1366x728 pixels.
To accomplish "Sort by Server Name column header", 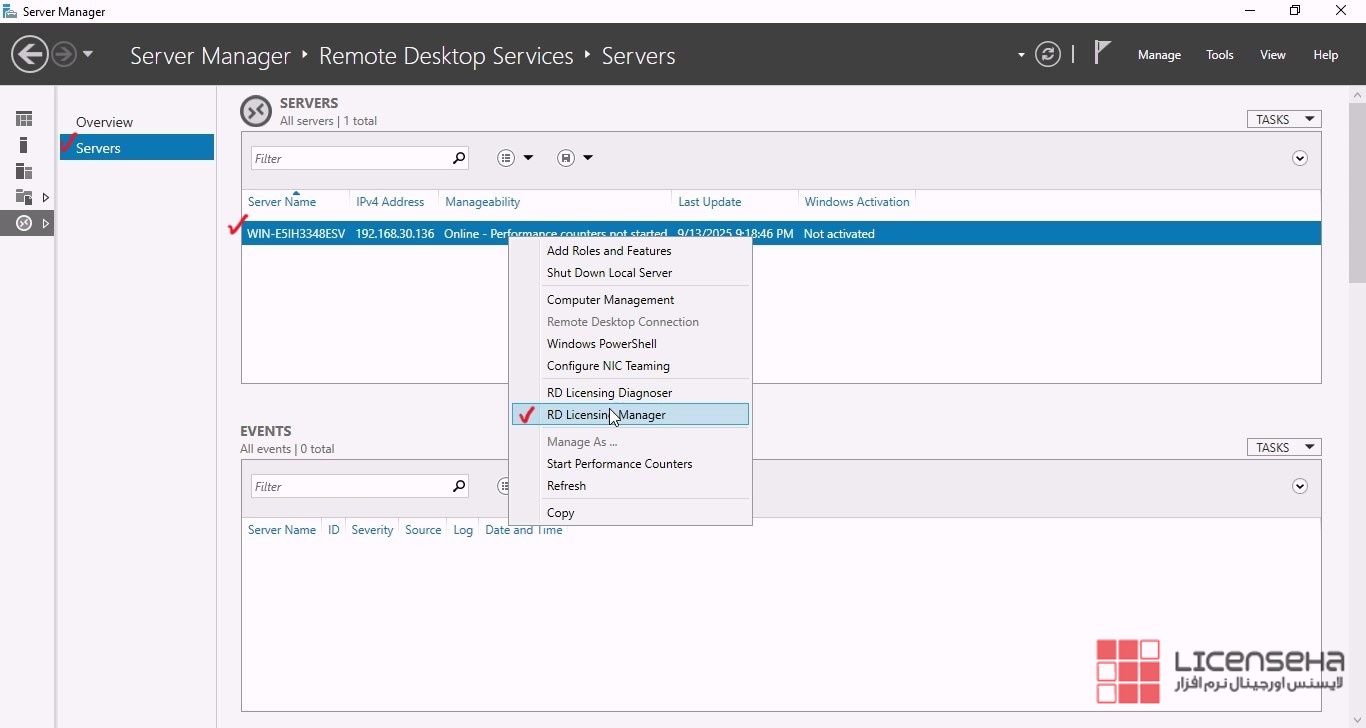I will (282, 202).
